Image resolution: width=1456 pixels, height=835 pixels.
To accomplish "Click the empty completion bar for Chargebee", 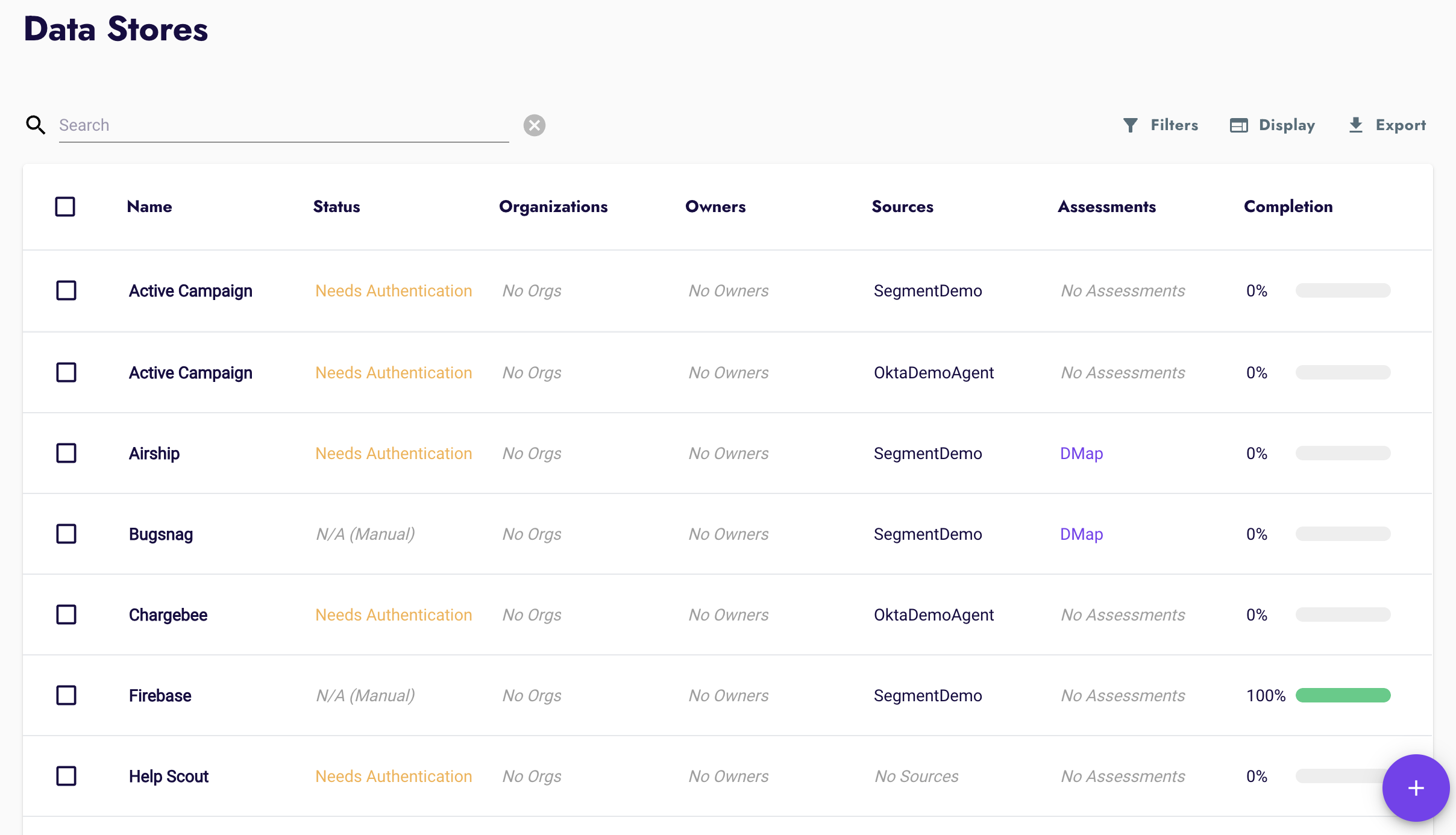I will [x=1343, y=615].
